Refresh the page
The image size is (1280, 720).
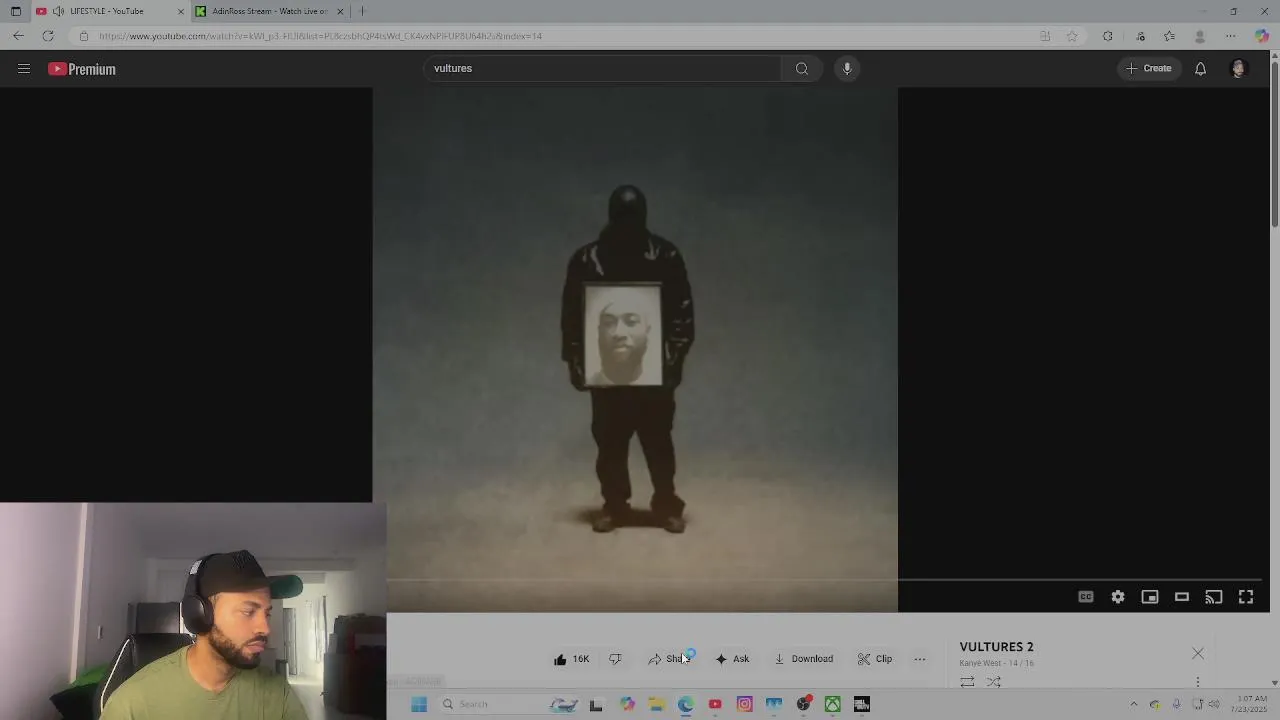tap(47, 36)
